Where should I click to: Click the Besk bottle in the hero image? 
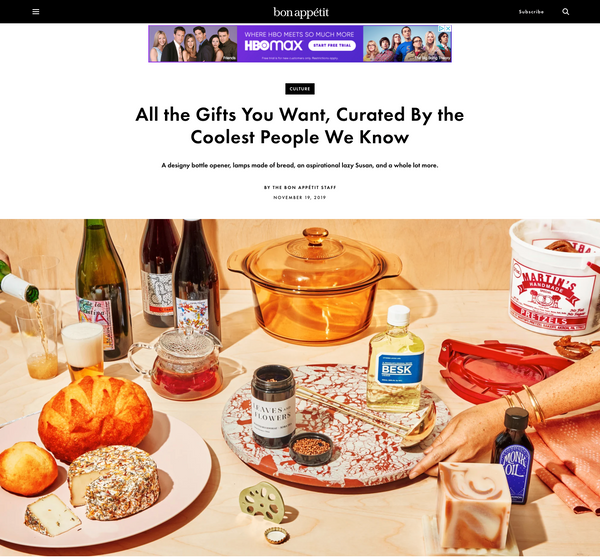point(396,358)
